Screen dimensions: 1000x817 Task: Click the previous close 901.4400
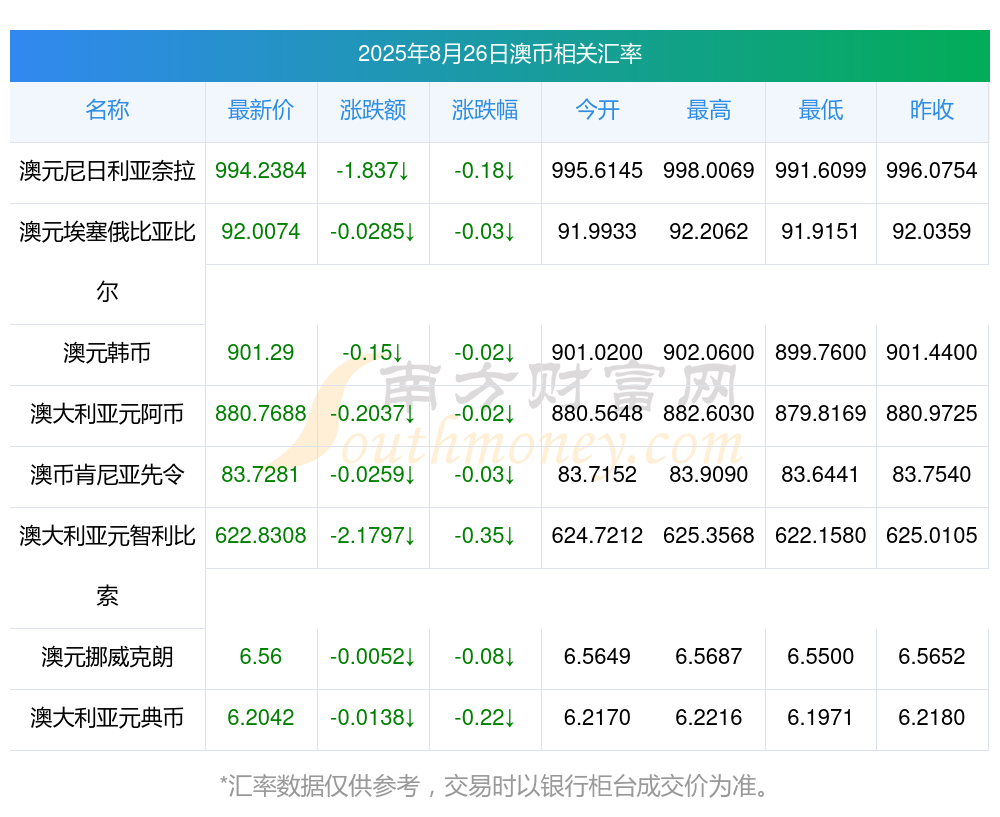pyautogui.click(x=932, y=353)
